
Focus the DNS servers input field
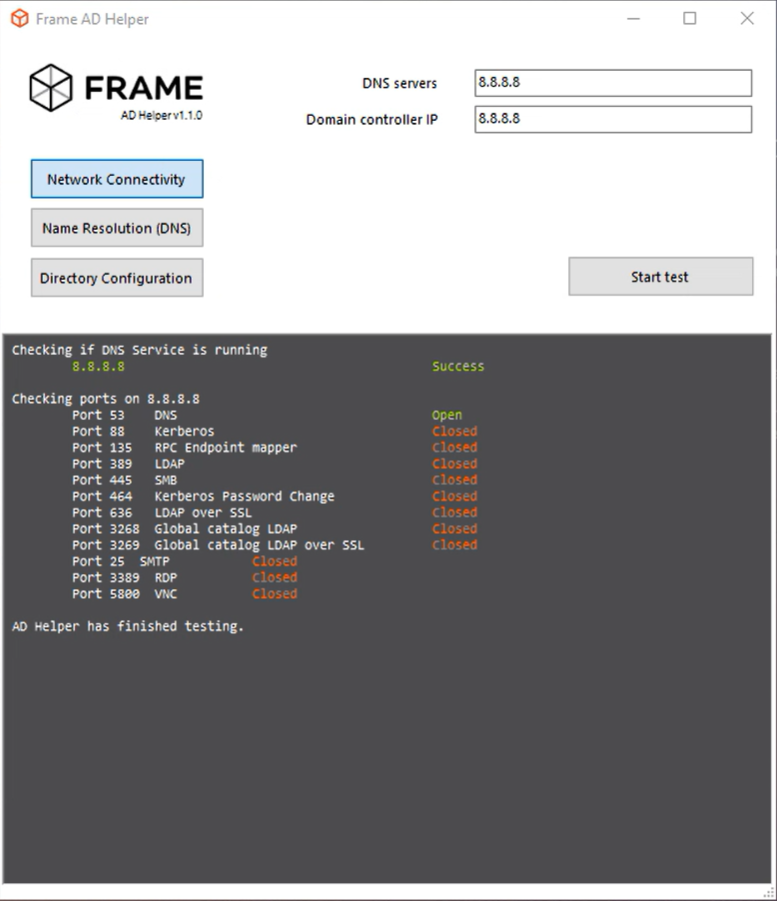(612, 83)
